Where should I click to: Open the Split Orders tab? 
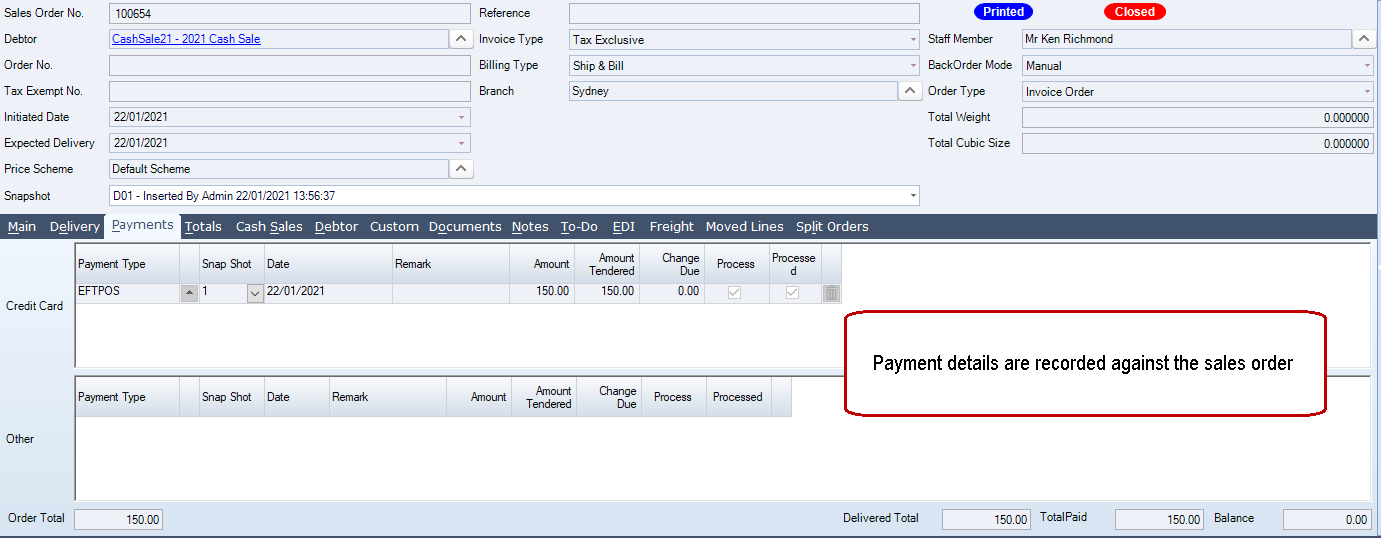tap(832, 227)
